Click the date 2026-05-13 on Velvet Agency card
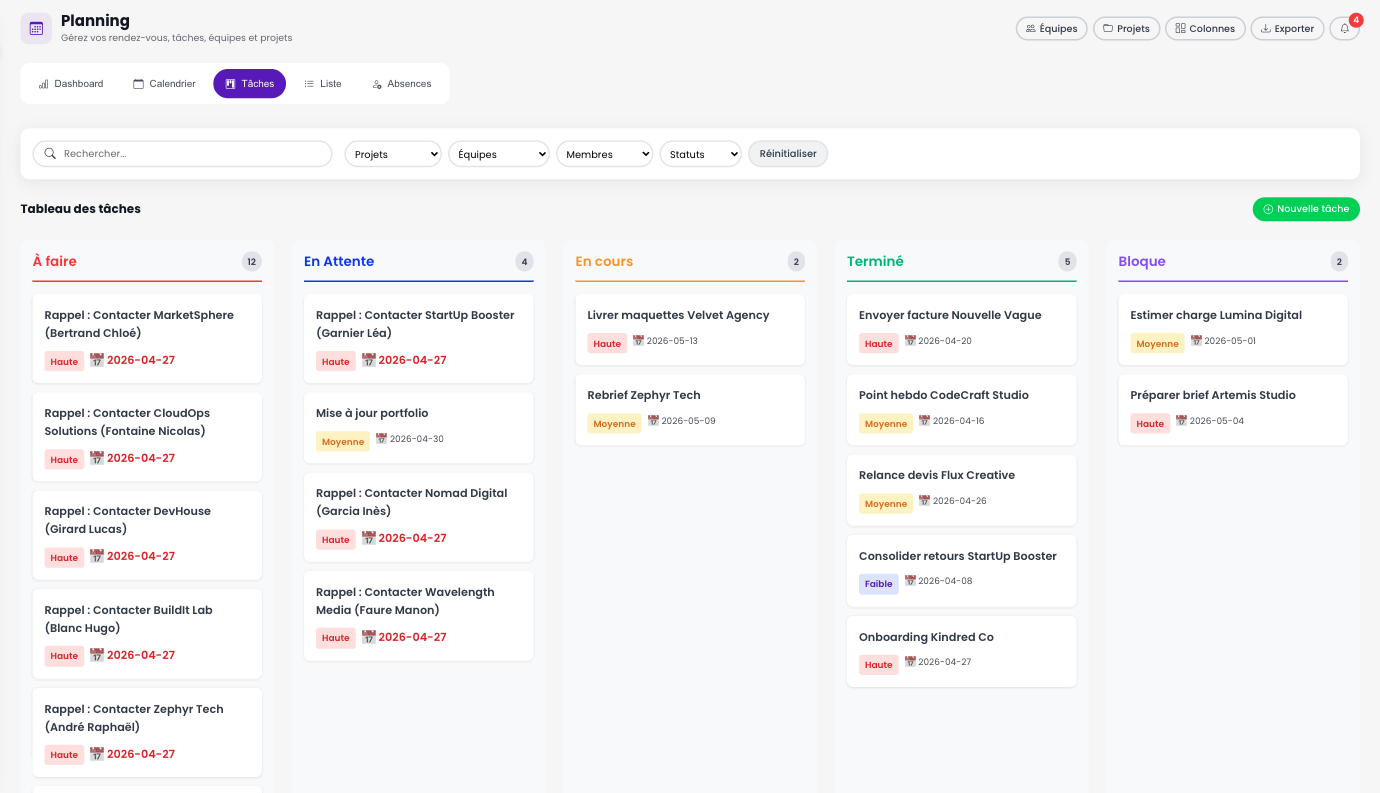 pyautogui.click(x=672, y=341)
